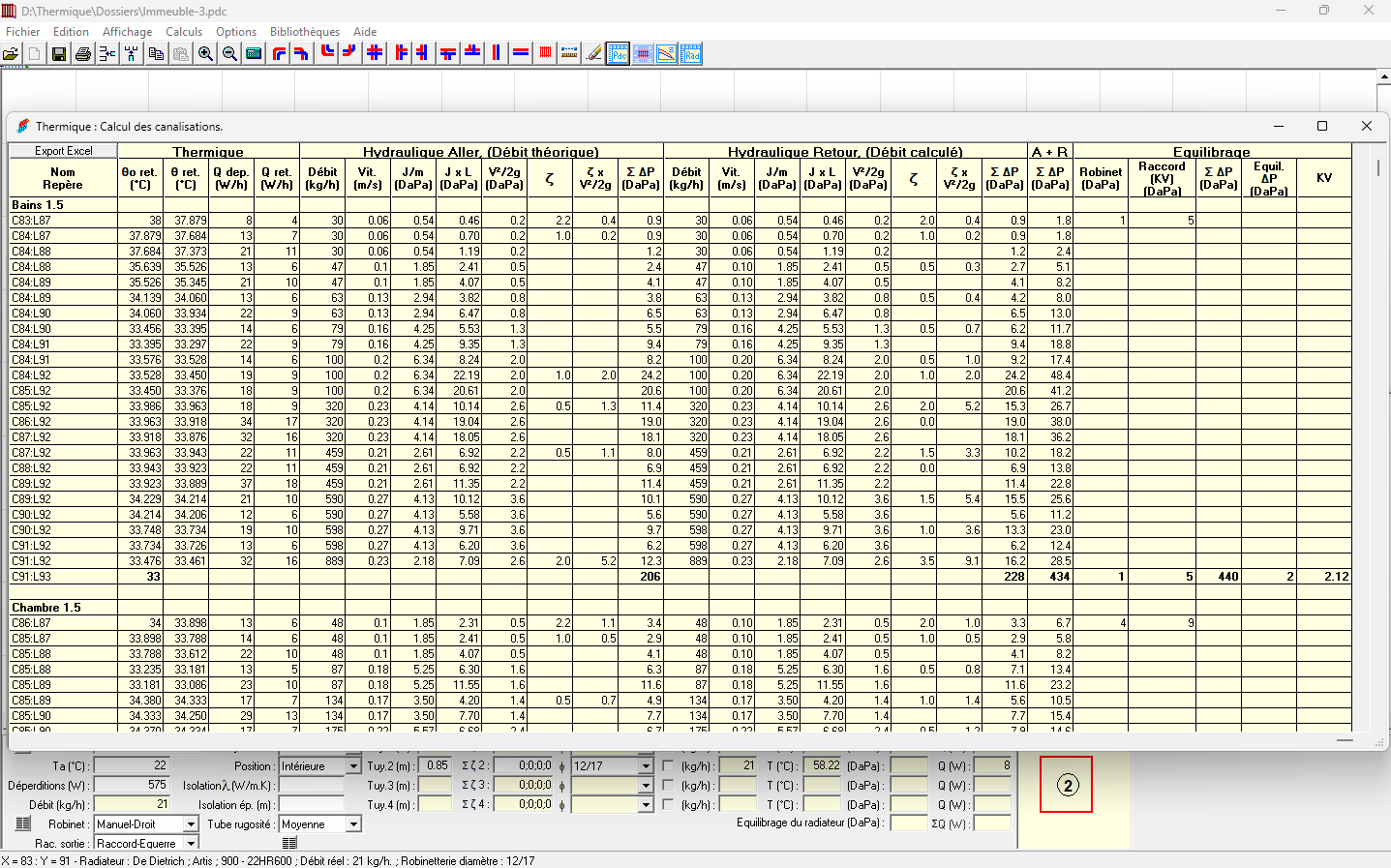Click the zoom in magnifier icon
1391x868 pixels.
[205, 54]
